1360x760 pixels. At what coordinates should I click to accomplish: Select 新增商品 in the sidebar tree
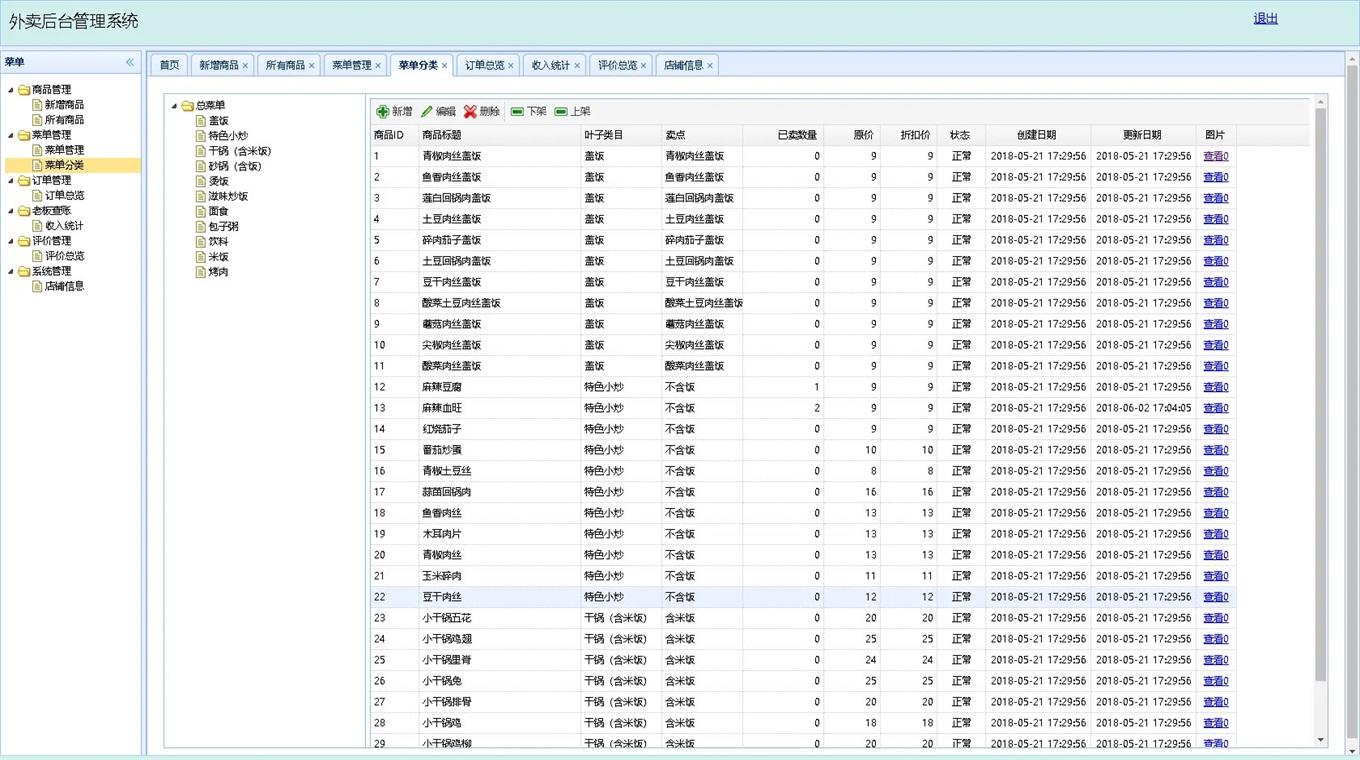tap(64, 105)
